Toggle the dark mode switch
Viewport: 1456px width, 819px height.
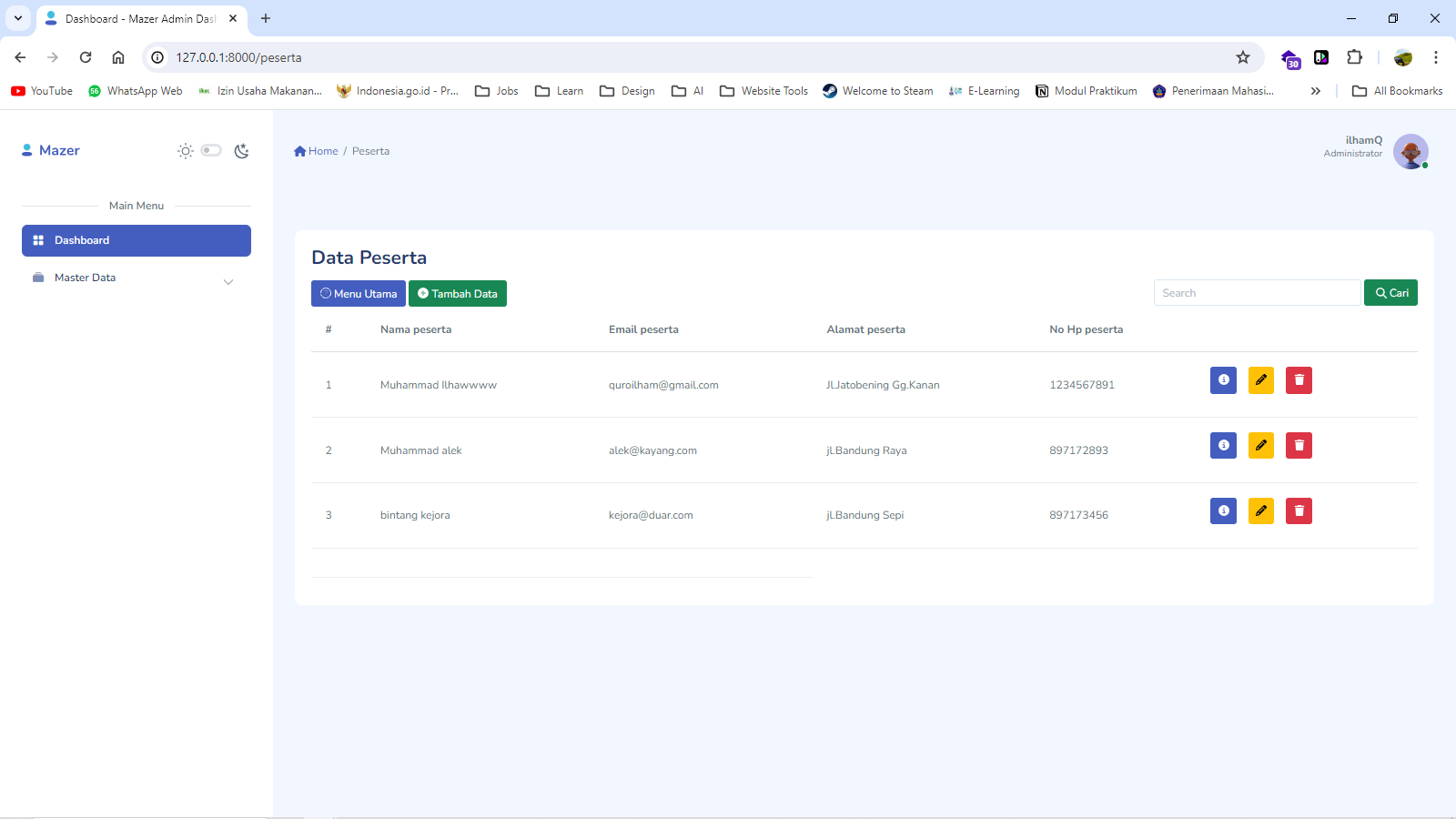click(211, 150)
